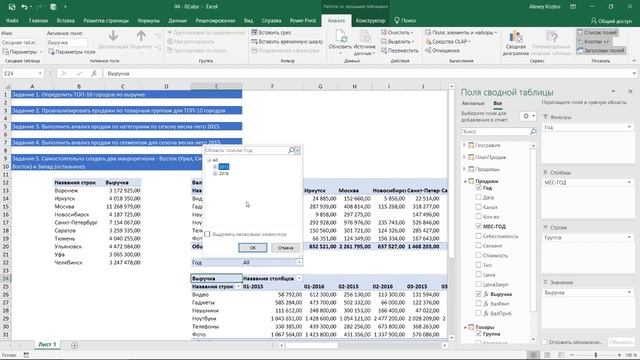640x360 pixels.
Task: Open the File (Файл) tab
Action: [12, 20]
